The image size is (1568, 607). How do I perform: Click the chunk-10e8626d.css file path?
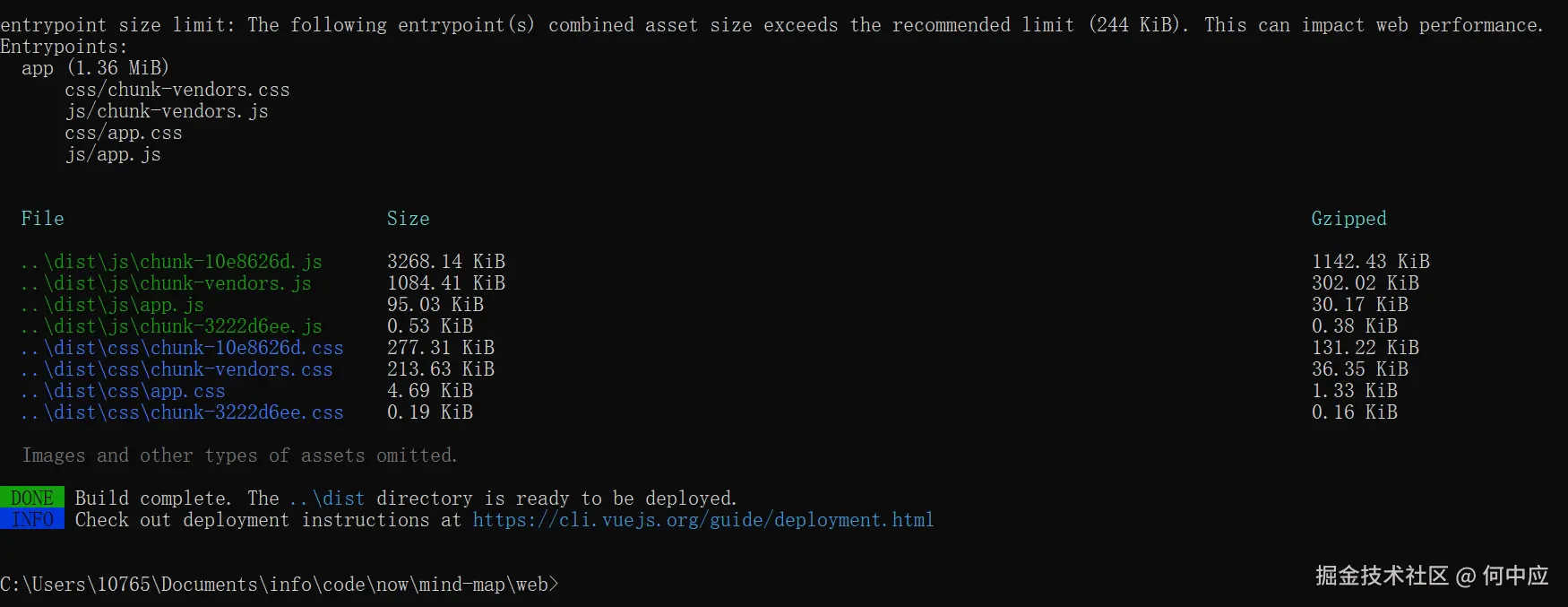tap(182, 348)
